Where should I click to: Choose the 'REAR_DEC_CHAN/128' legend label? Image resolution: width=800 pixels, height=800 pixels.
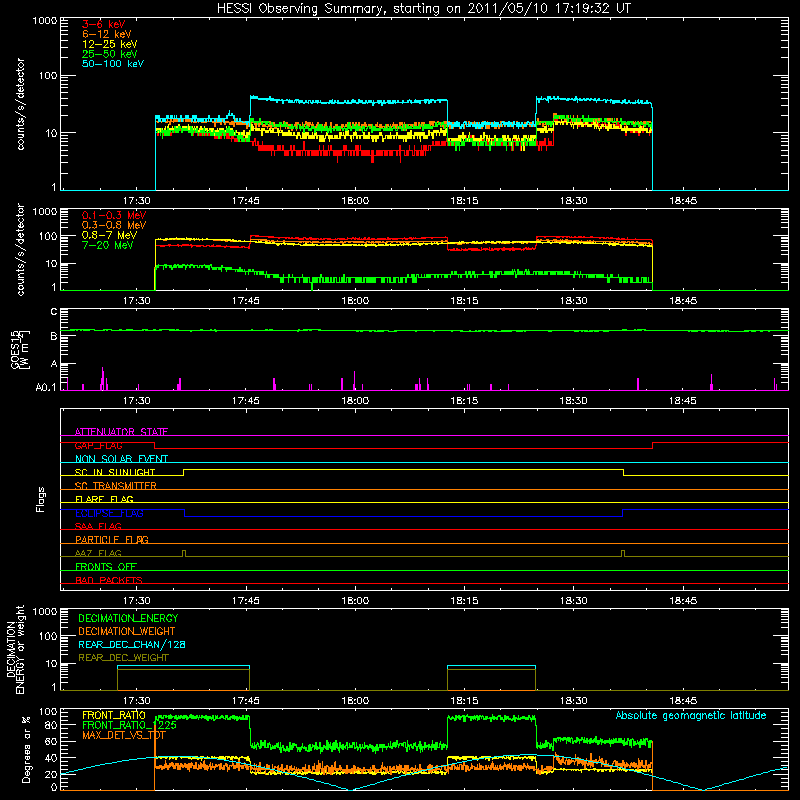(x=132, y=644)
